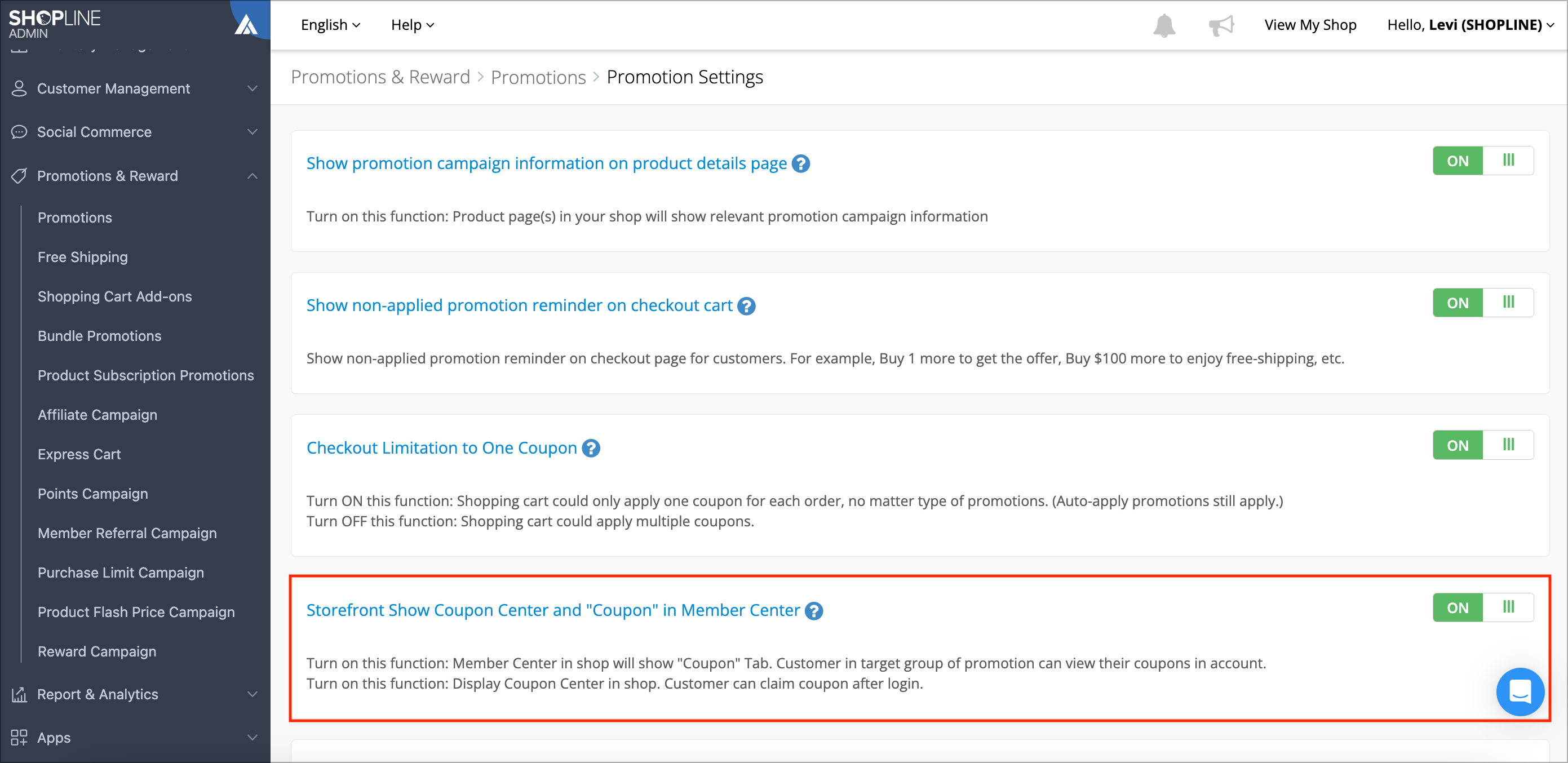Open Reward Campaign page
This screenshot has height=763, width=1568.
tap(97, 651)
